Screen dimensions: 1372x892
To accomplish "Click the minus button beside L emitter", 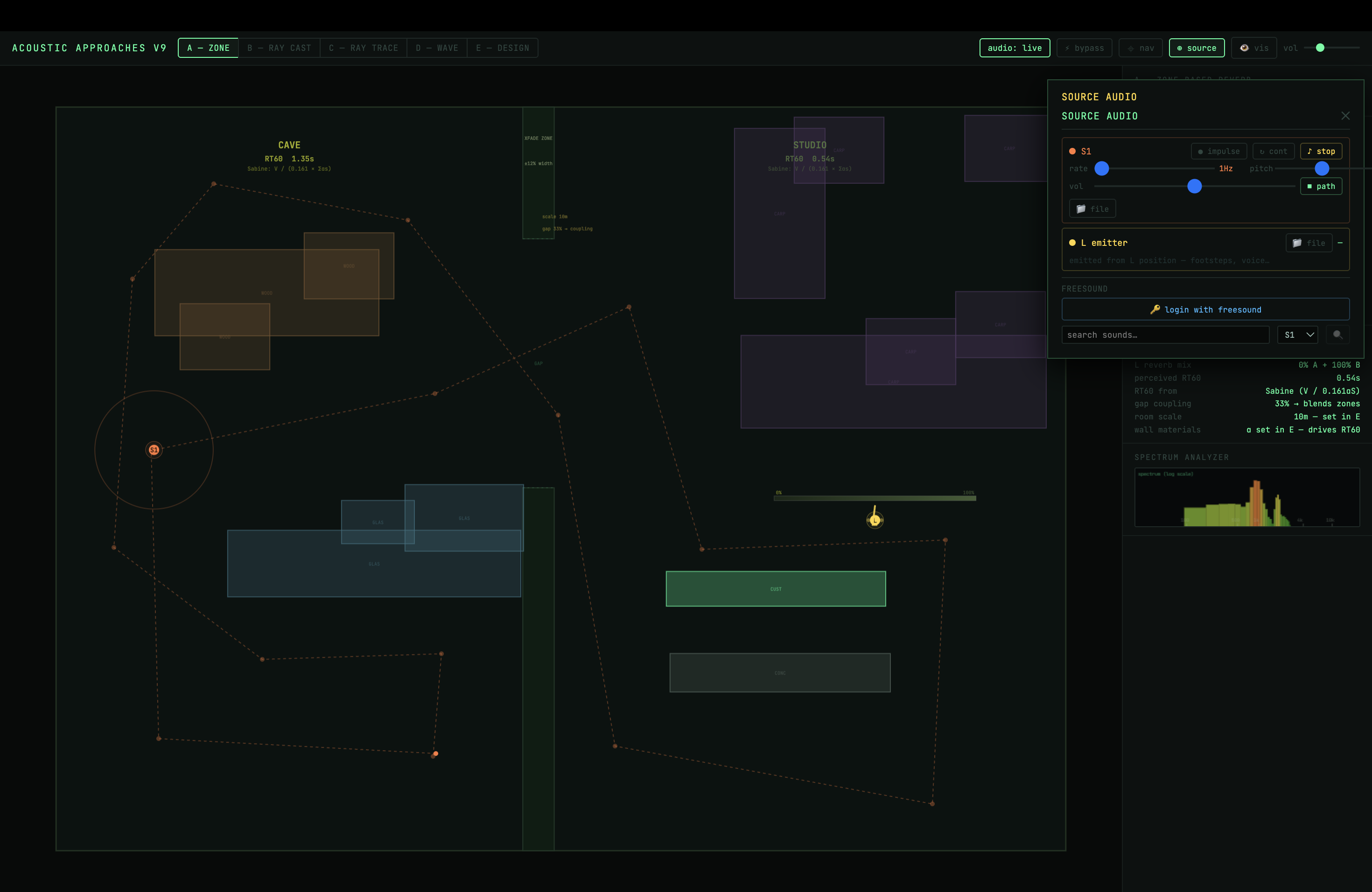I will [x=1340, y=243].
